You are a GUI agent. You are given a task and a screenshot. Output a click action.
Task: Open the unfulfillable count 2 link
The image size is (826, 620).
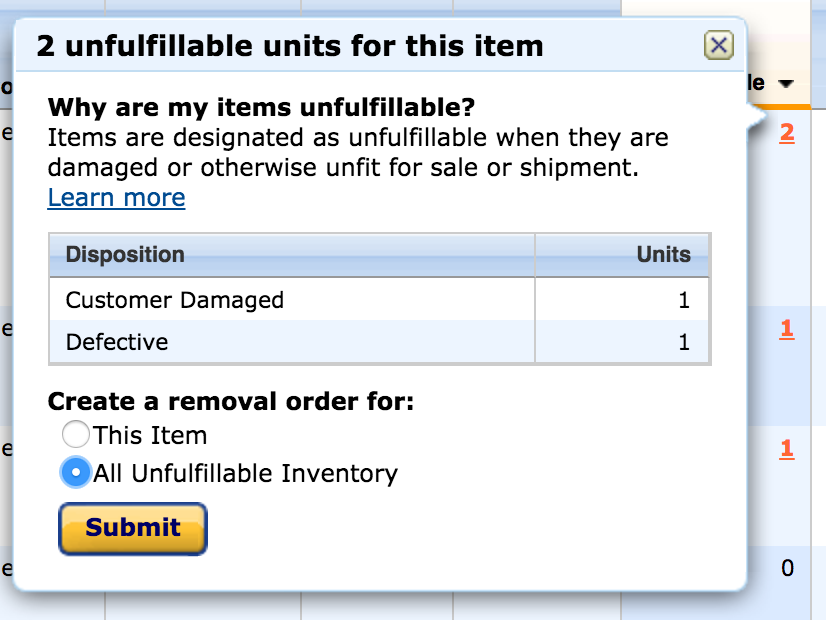click(787, 133)
